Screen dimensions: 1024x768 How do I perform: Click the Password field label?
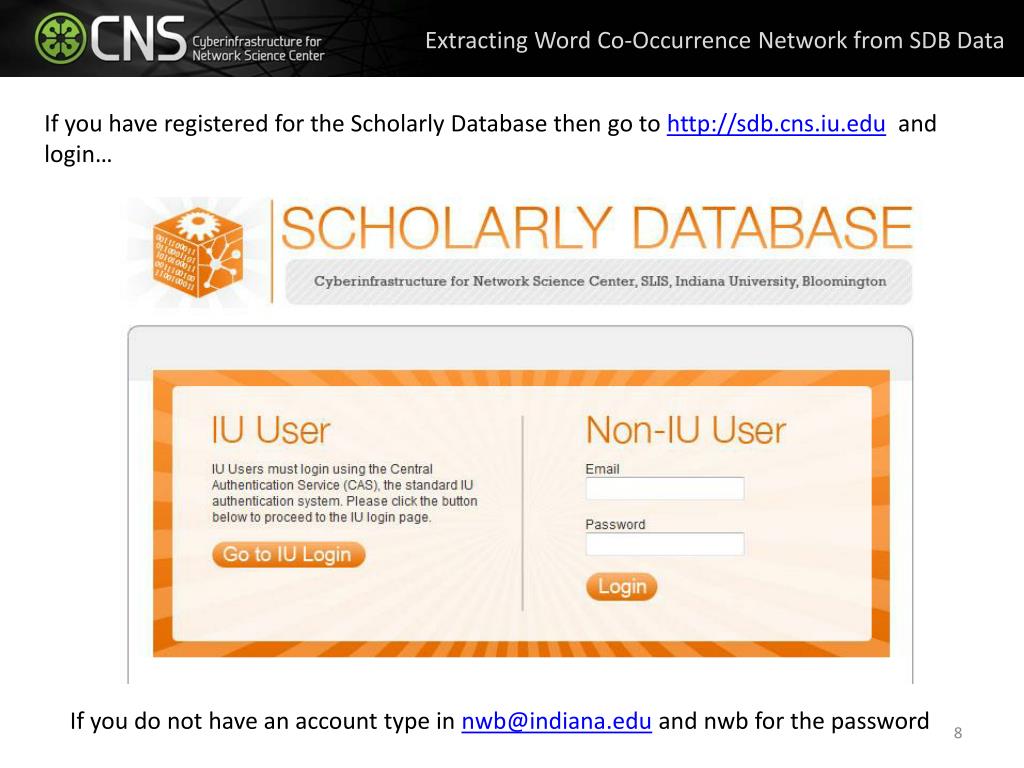click(x=615, y=524)
